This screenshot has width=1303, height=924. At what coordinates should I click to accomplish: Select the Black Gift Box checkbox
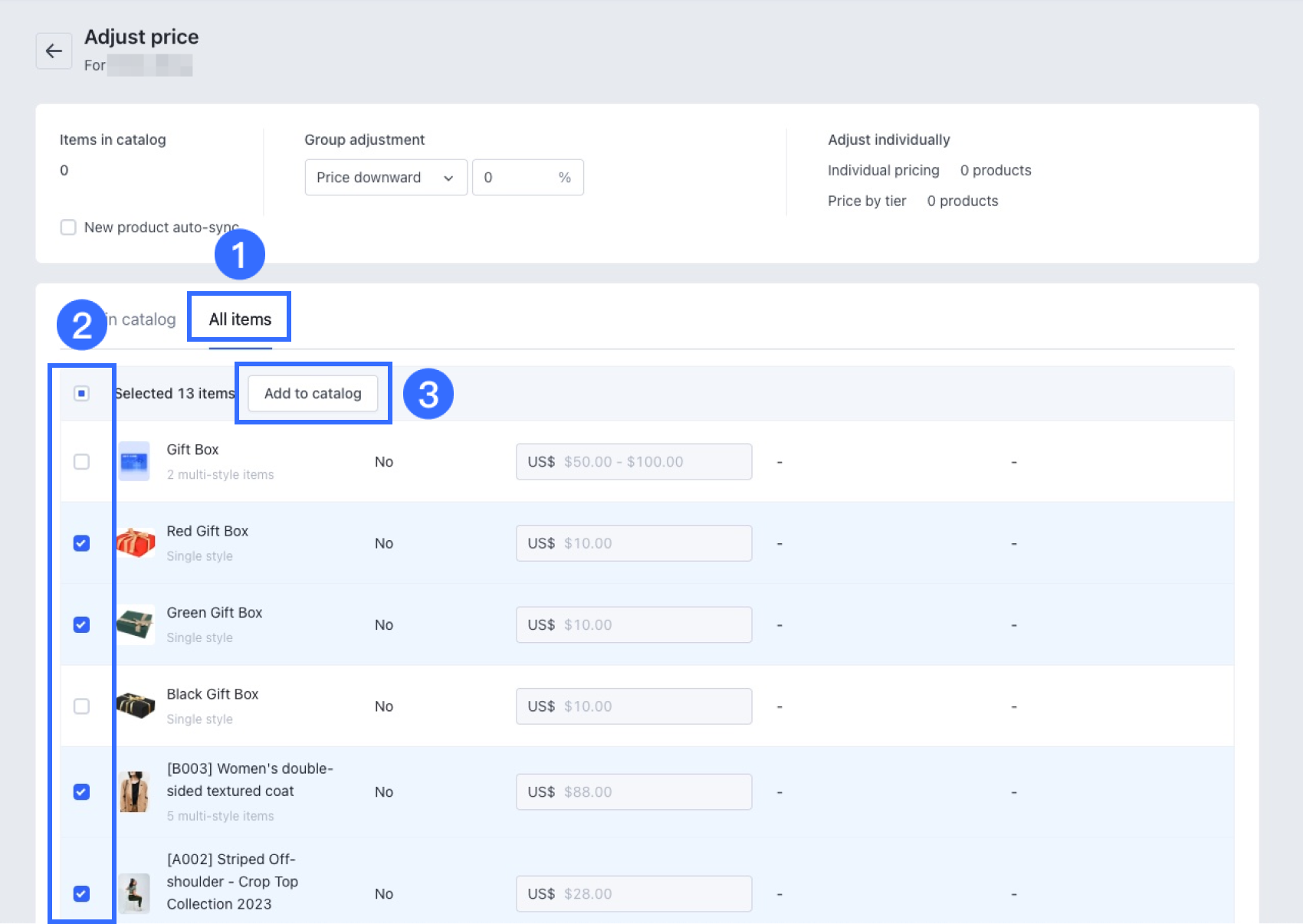click(81, 706)
